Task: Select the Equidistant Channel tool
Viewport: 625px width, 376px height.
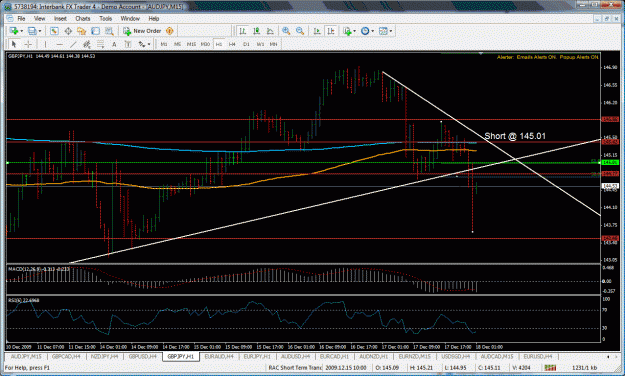Action: pos(86,44)
